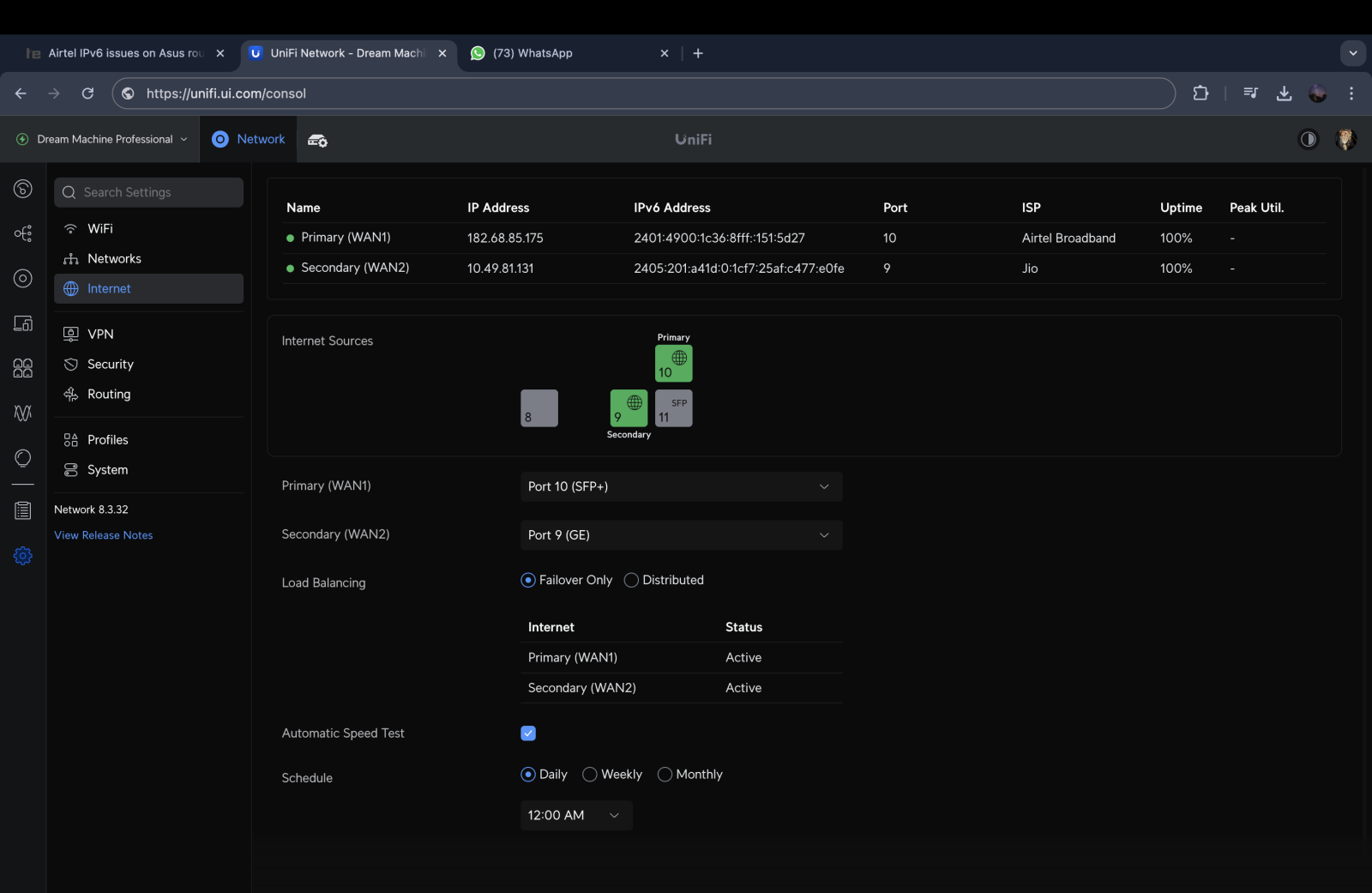Click Airtel Broadband ISP cell

click(1068, 238)
